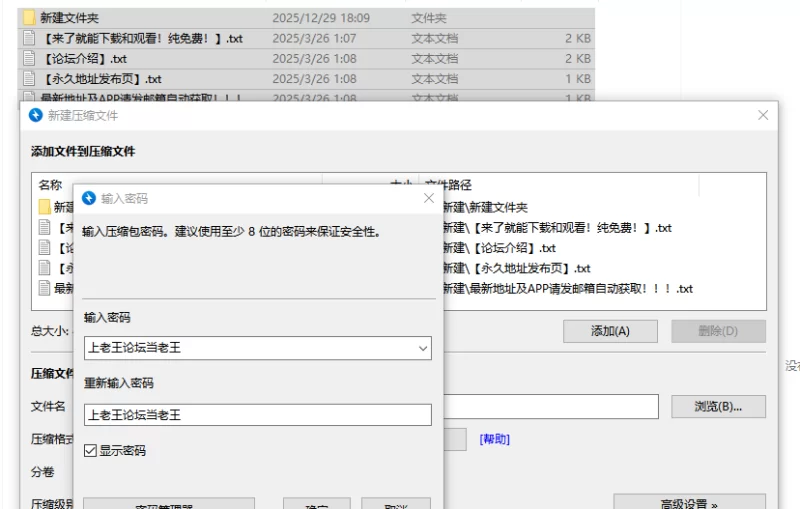
Task: Open the [帮助] link
Action: tap(494, 439)
